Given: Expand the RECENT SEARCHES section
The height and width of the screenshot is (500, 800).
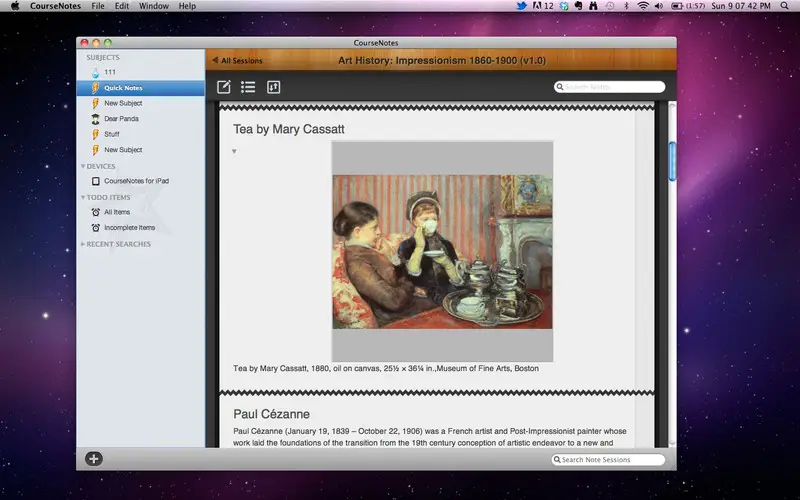Looking at the screenshot, I should [83, 244].
